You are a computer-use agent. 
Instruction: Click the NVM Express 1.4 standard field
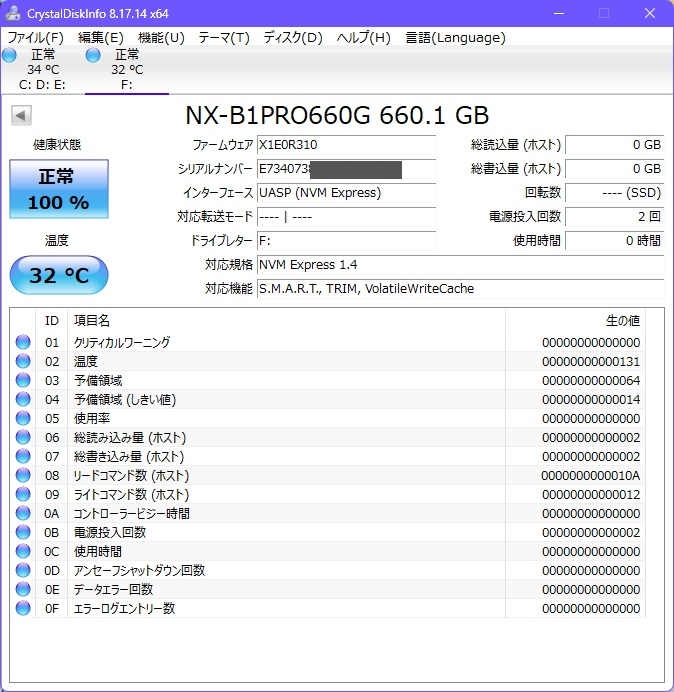click(x=460, y=265)
